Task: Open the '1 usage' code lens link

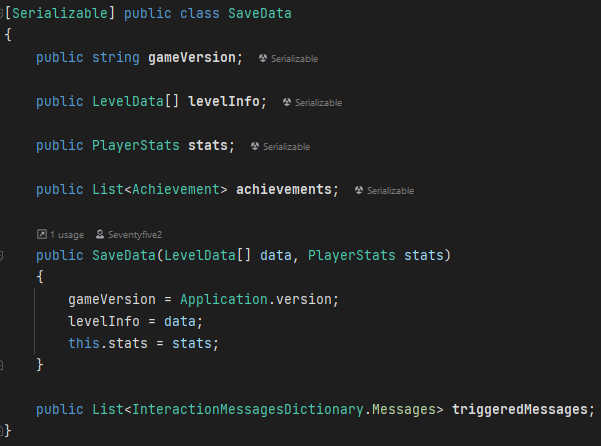Action: point(67,234)
